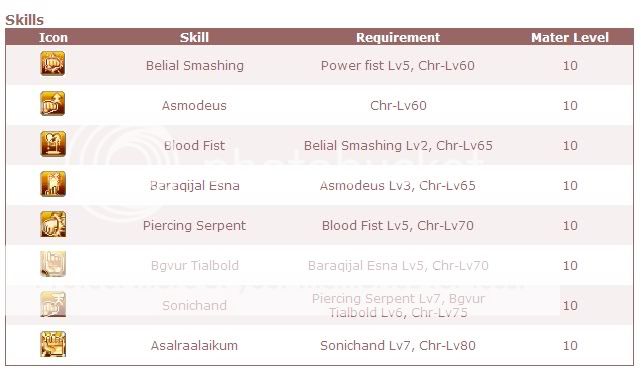Select the Requirement column header
Image resolution: width=641 pixels, height=373 pixels.
tap(398, 37)
